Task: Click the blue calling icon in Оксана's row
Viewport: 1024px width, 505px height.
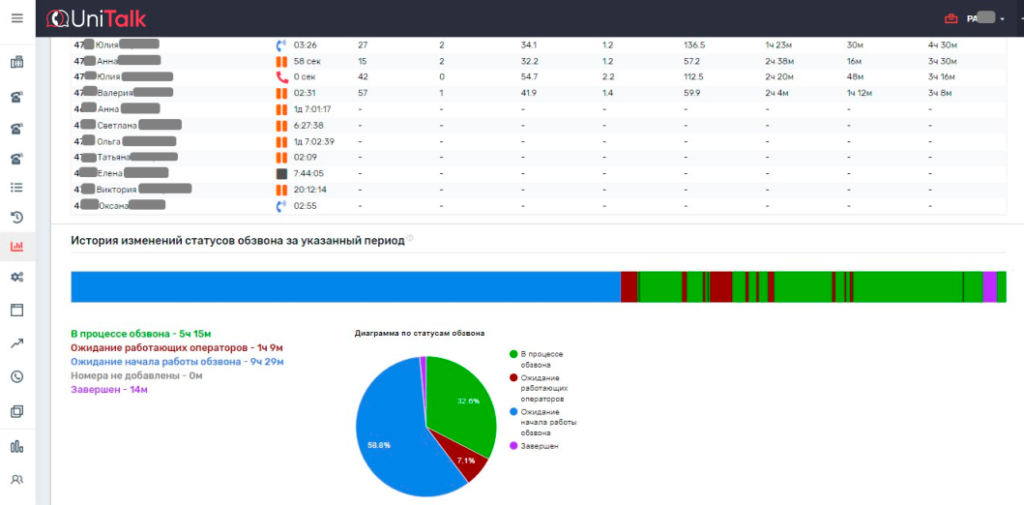Action: click(x=281, y=206)
